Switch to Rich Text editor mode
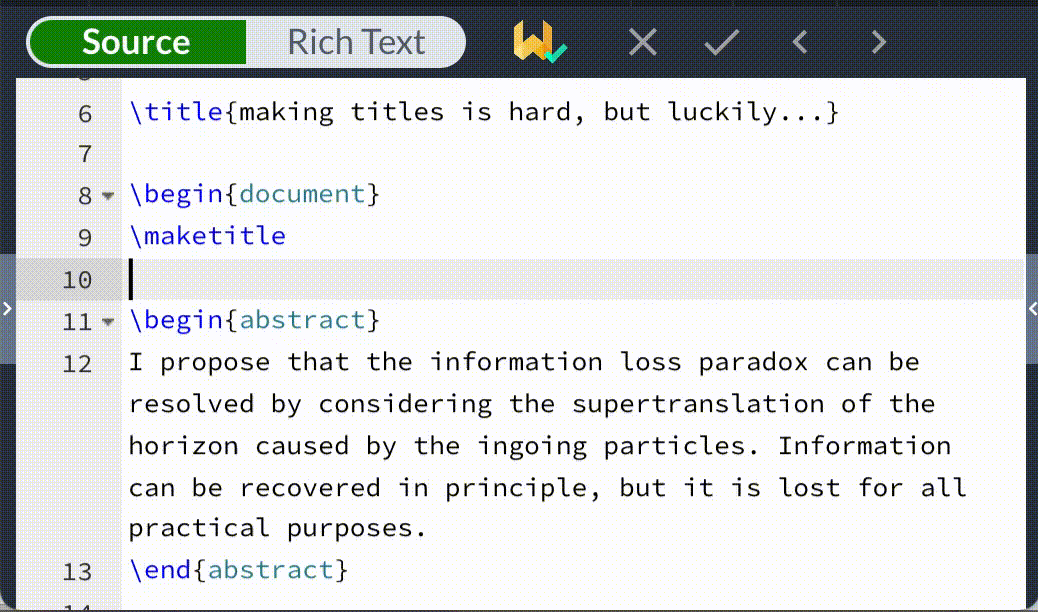The image size is (1038, 612). pos(356,42)
